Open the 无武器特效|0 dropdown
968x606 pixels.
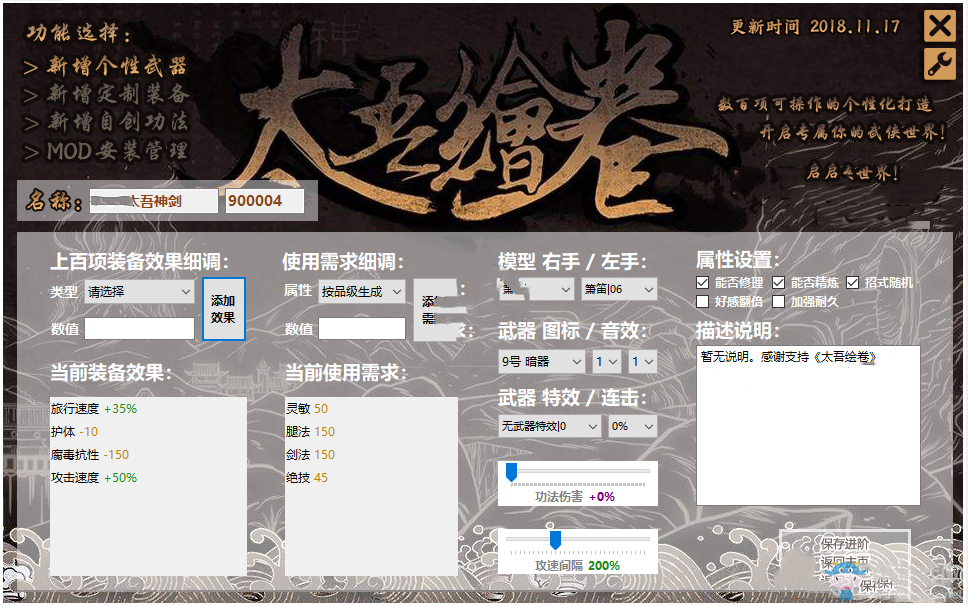click(549, 426)
